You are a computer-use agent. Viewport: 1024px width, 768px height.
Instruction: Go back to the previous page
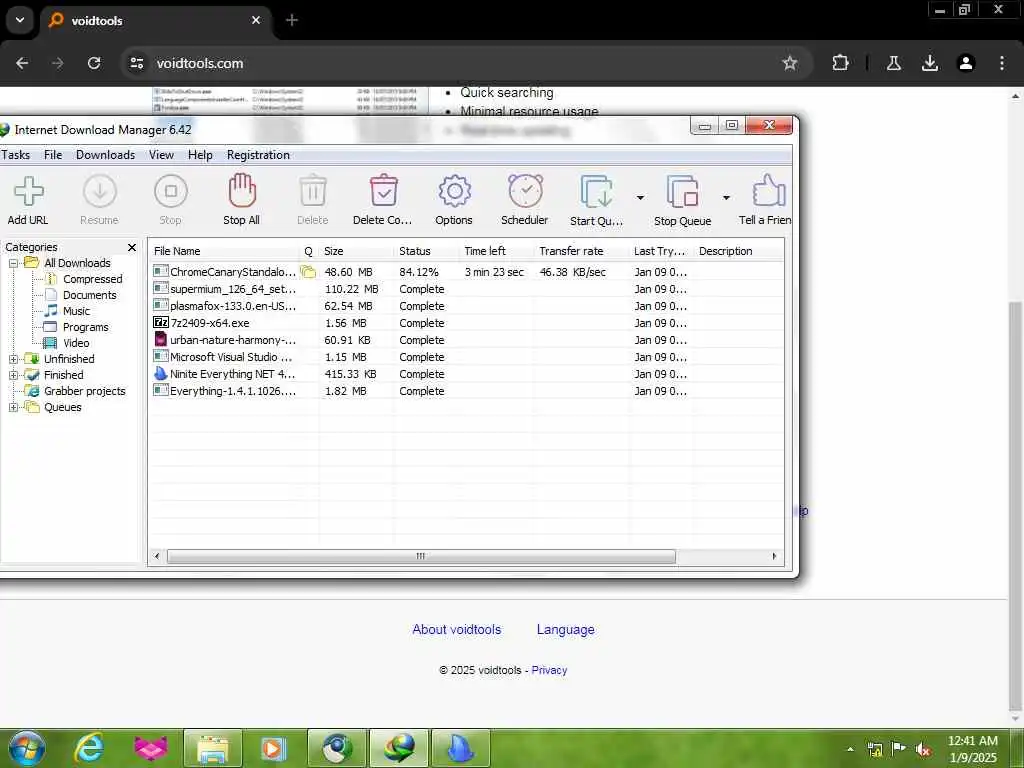point(22,63)
